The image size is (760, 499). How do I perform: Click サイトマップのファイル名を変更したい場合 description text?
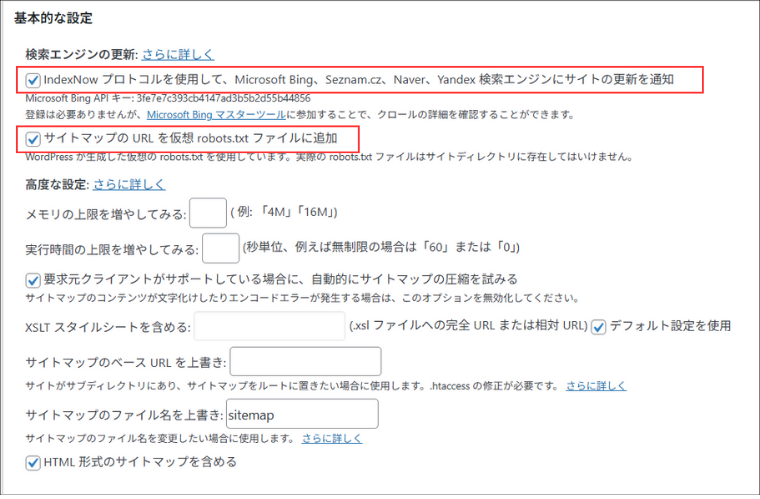coord(160,438)
